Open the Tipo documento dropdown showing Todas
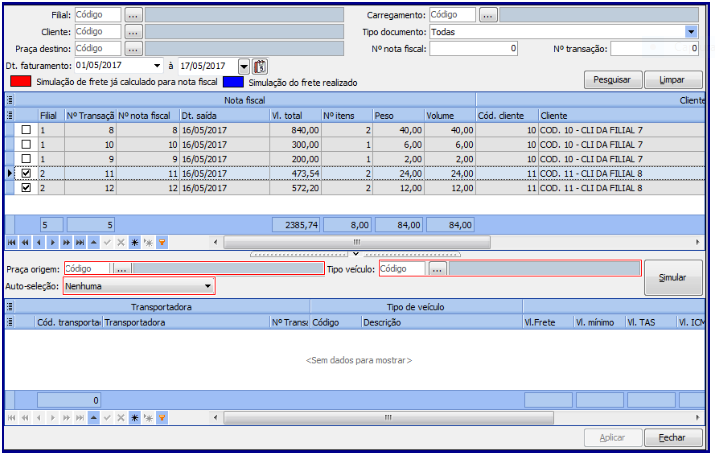Screen dimensions: 715x453 pos(691,32)
